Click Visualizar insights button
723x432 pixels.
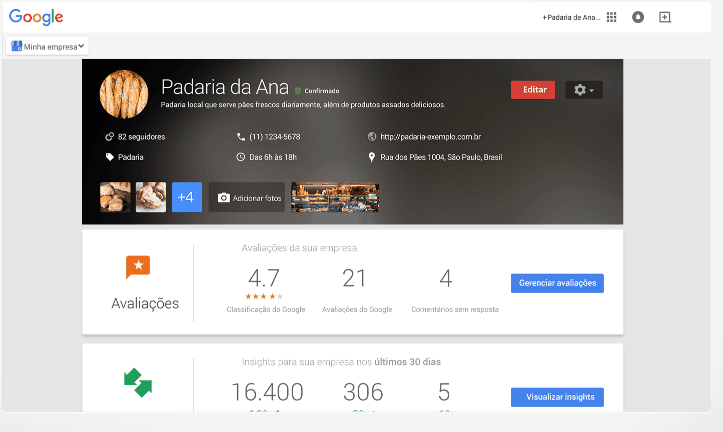click(557, 397)
